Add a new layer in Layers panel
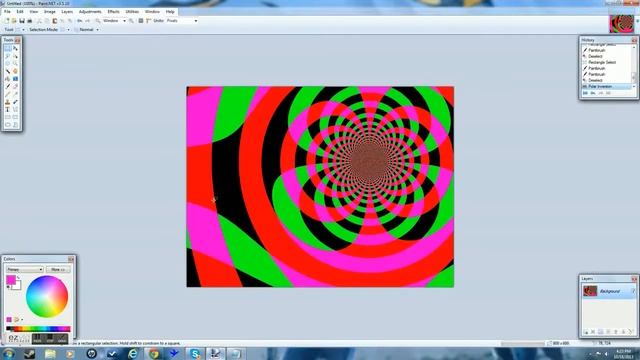This screenshot has width=640, height=360. (587, 332)
